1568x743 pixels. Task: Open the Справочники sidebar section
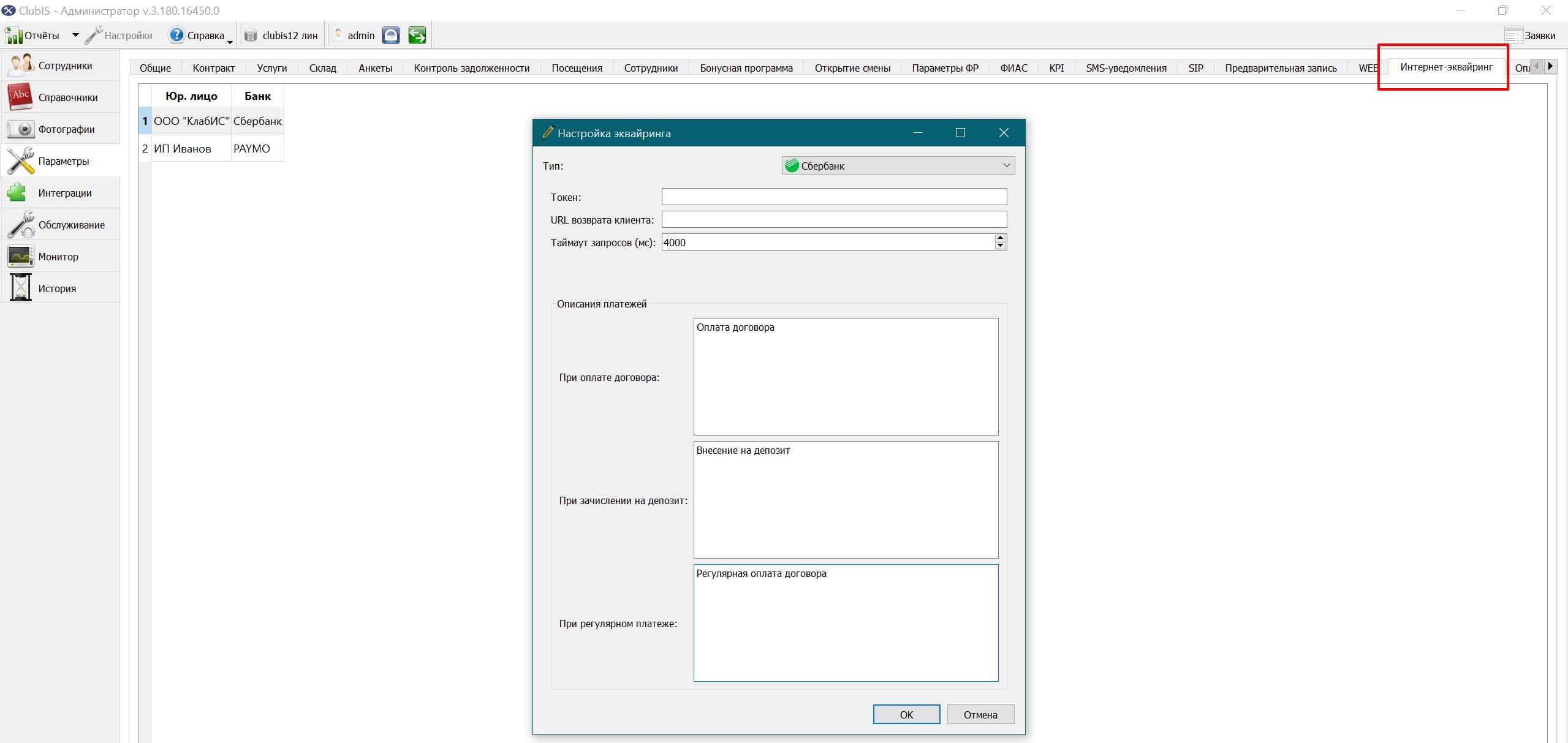pyautogui.click(x=60, y=97)
